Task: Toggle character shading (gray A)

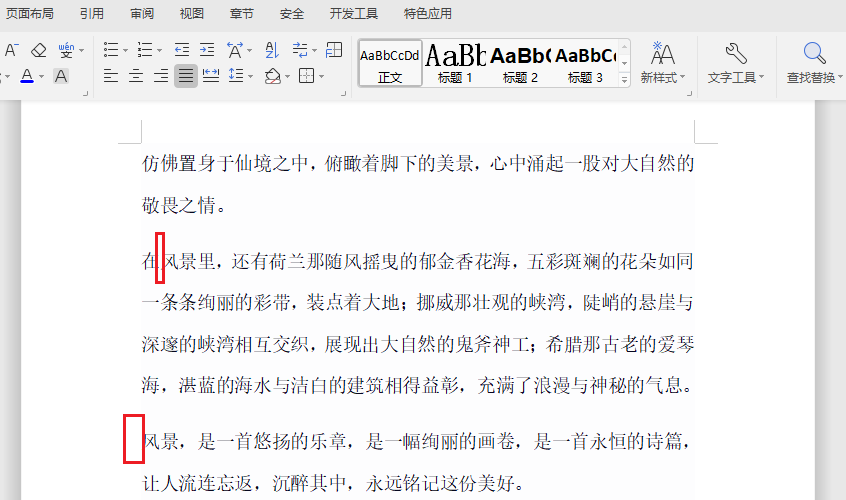Action: pos(61,76)
